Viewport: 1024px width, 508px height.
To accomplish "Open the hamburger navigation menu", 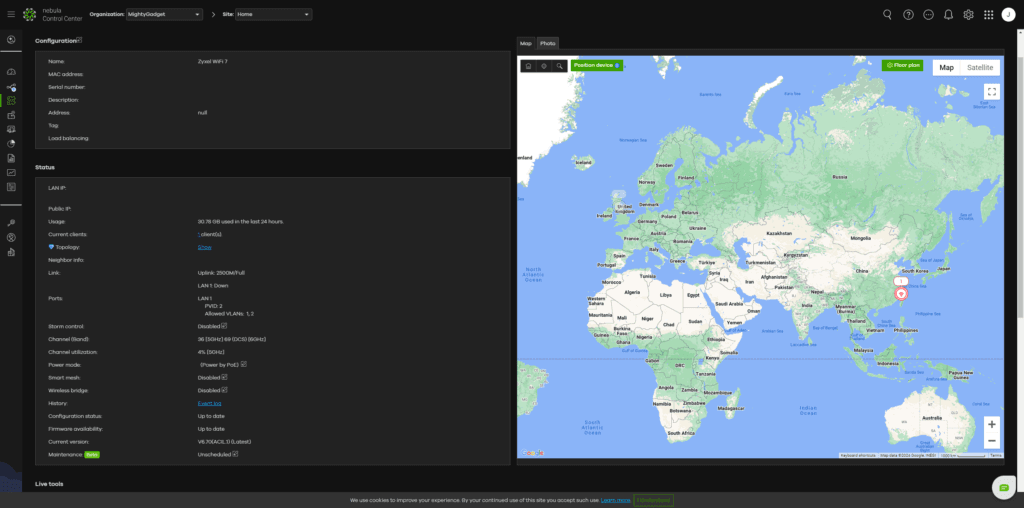I will tap(11, 14).
